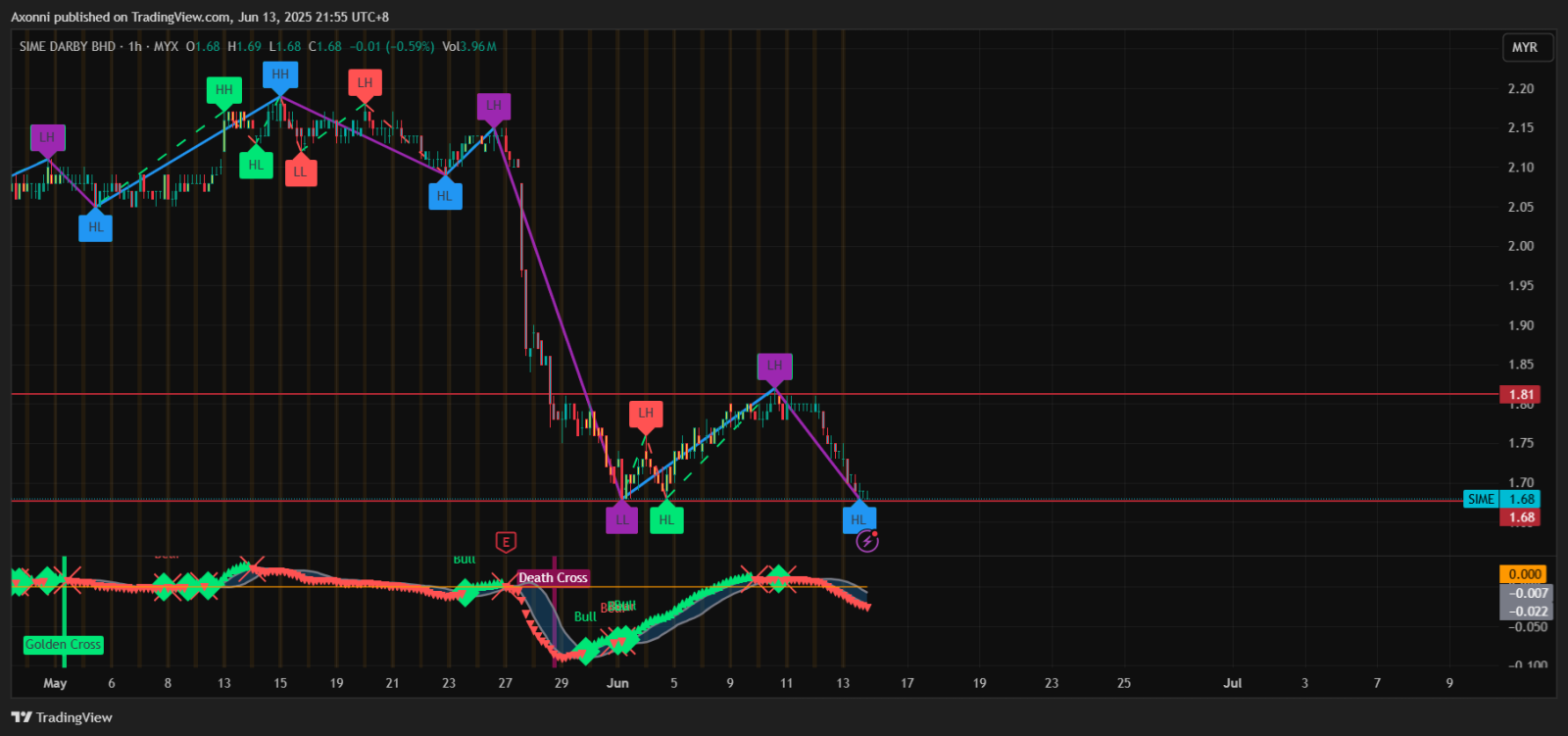Screen dimensions: 1568x736
Task: Click the Jun label on time axis
Action: pos(617,683)
